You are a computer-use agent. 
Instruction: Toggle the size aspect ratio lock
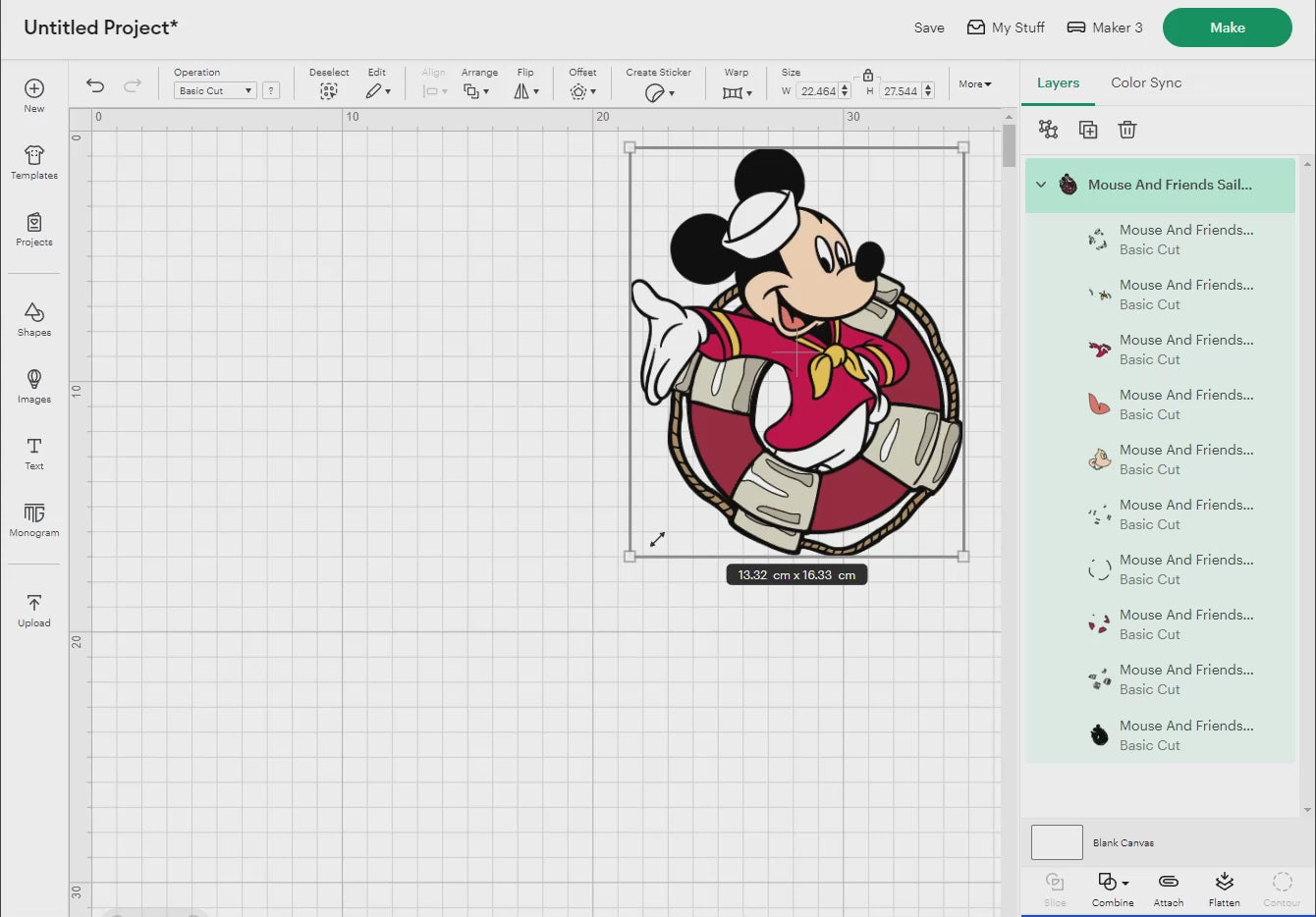pos(868,76)
